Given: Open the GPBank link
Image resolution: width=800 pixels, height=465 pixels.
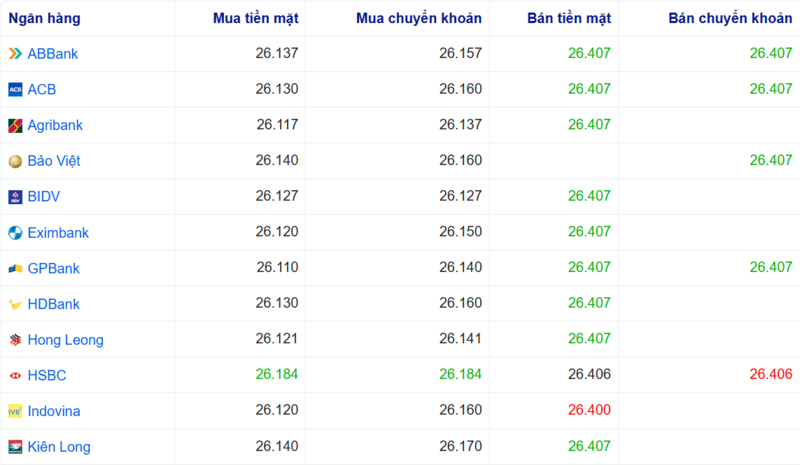Looking at the screenshot, I should pos(54,268).
